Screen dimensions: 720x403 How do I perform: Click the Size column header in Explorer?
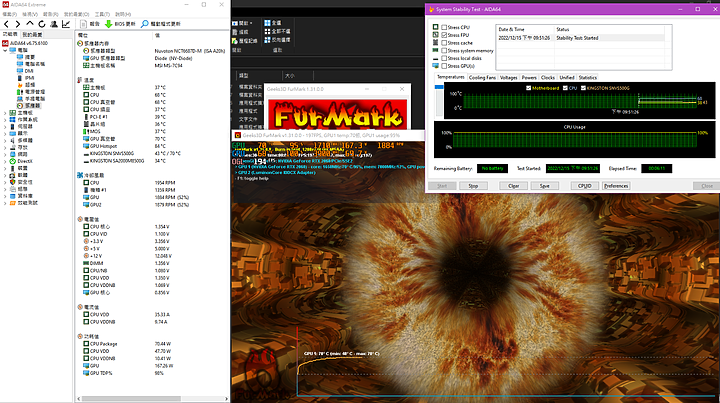tap(298, 76)
